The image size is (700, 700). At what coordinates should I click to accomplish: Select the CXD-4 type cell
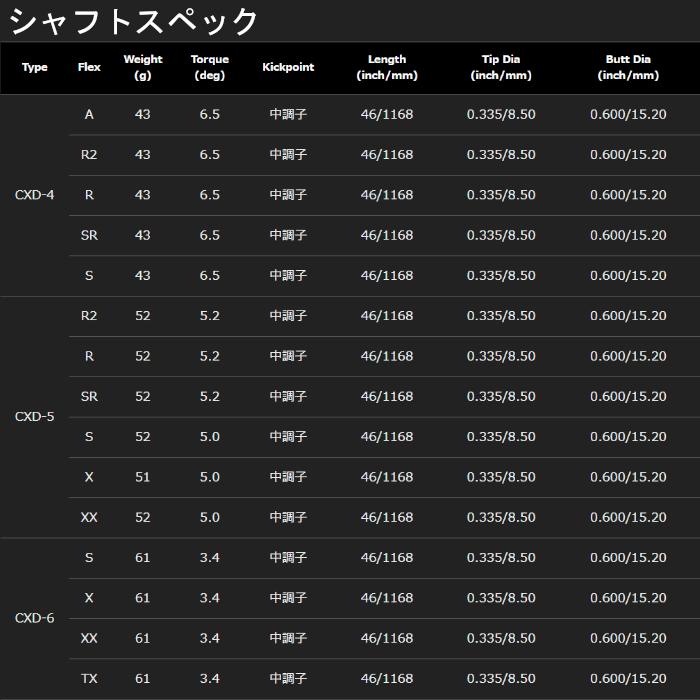point(34,195)
